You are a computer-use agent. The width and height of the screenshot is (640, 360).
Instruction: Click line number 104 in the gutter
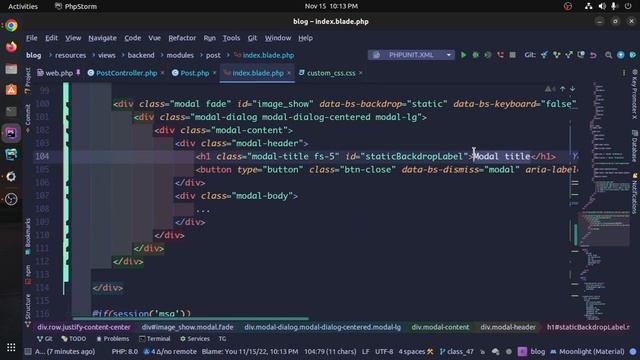coord(42,156)
